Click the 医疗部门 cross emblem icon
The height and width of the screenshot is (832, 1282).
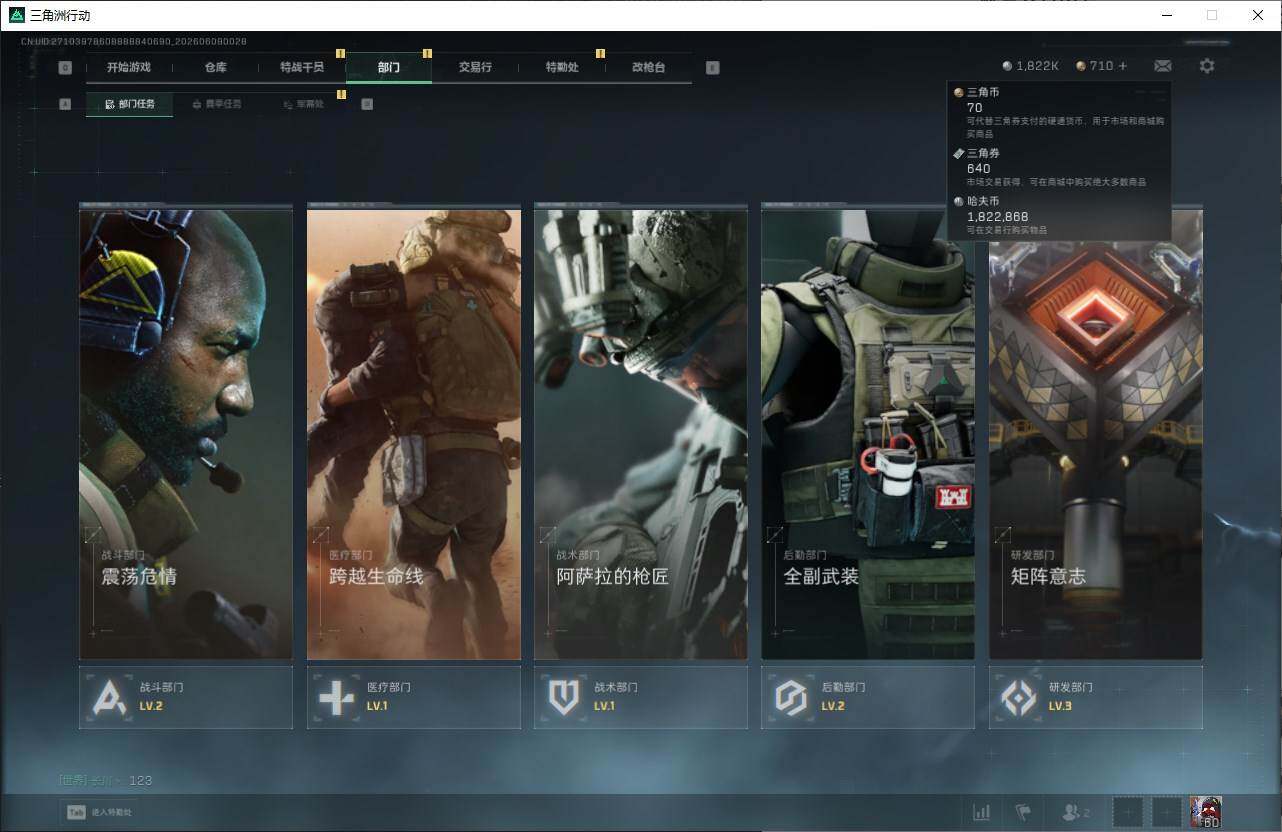[337, 697]
